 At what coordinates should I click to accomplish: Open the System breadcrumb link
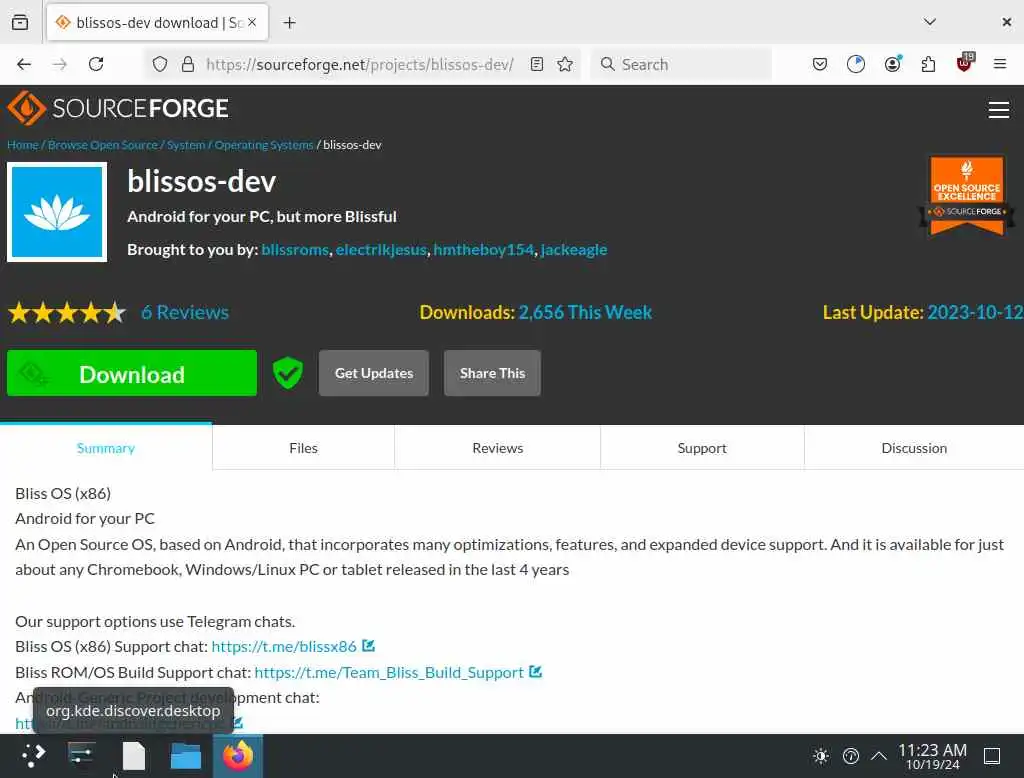(x=185, y=145)
